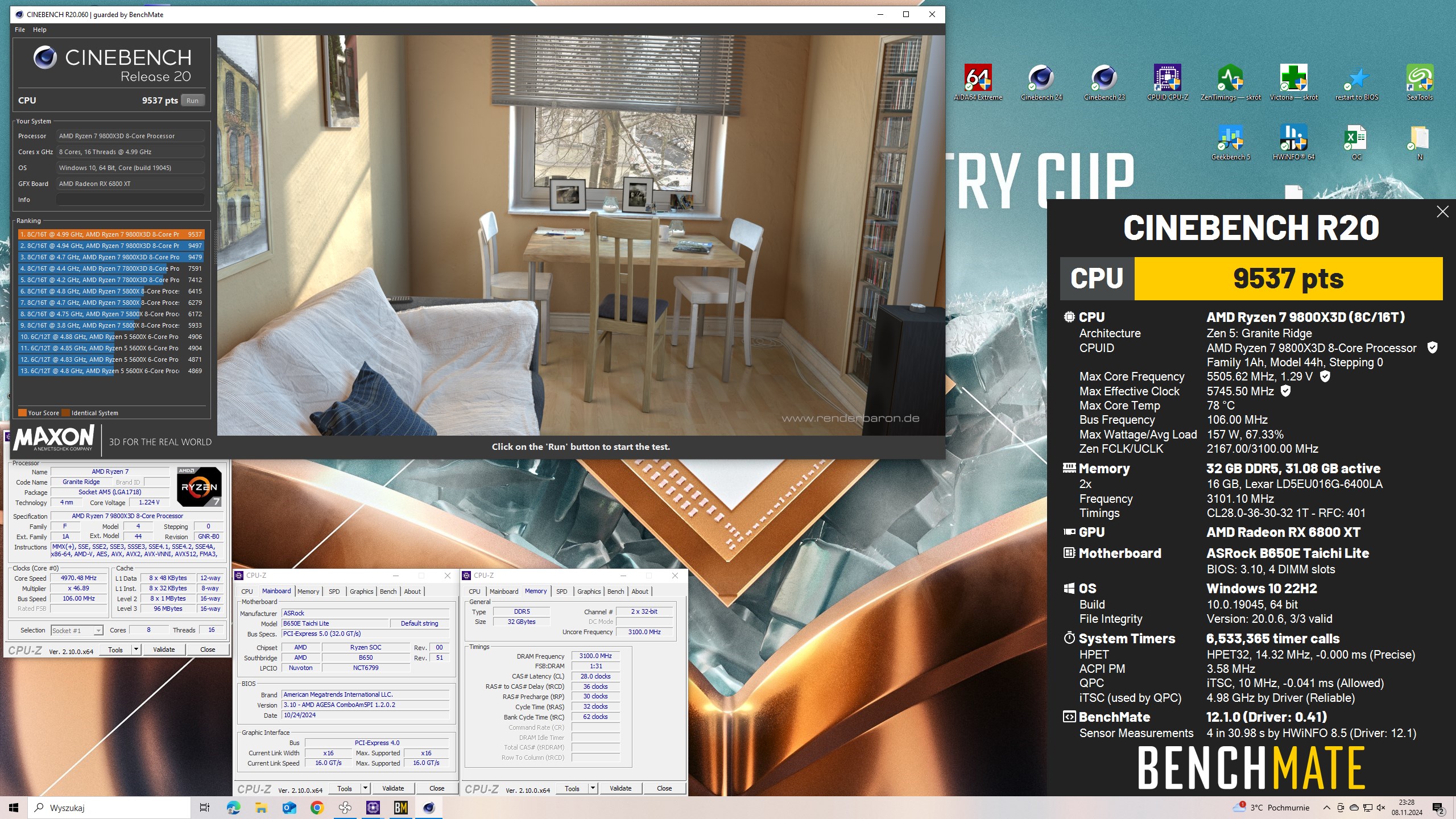Open Google Chrome from taskbar

(317, 808)
